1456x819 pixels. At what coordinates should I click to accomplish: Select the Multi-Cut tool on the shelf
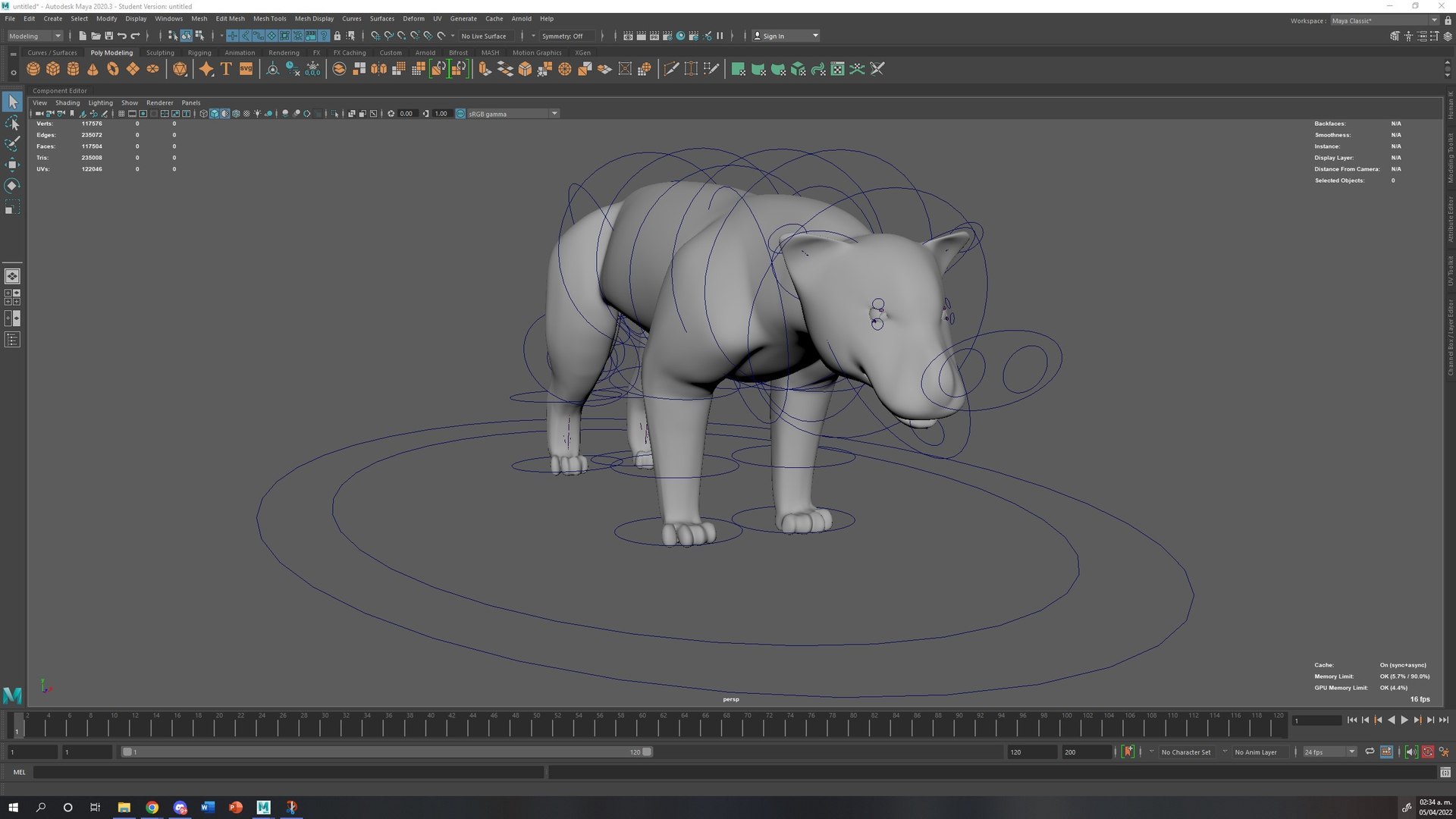pos(671,69)
